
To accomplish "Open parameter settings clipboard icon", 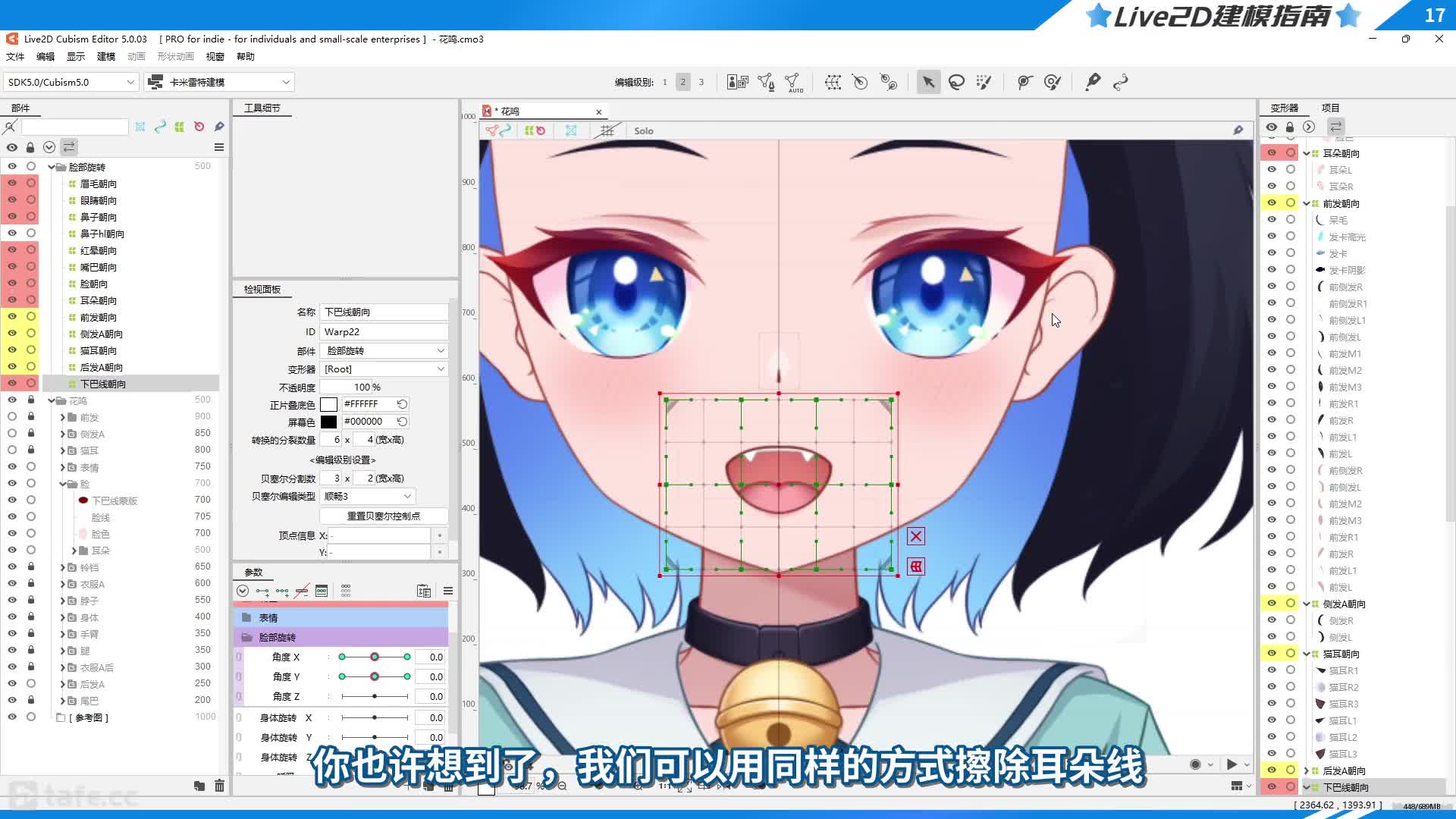I will (424, 591).
